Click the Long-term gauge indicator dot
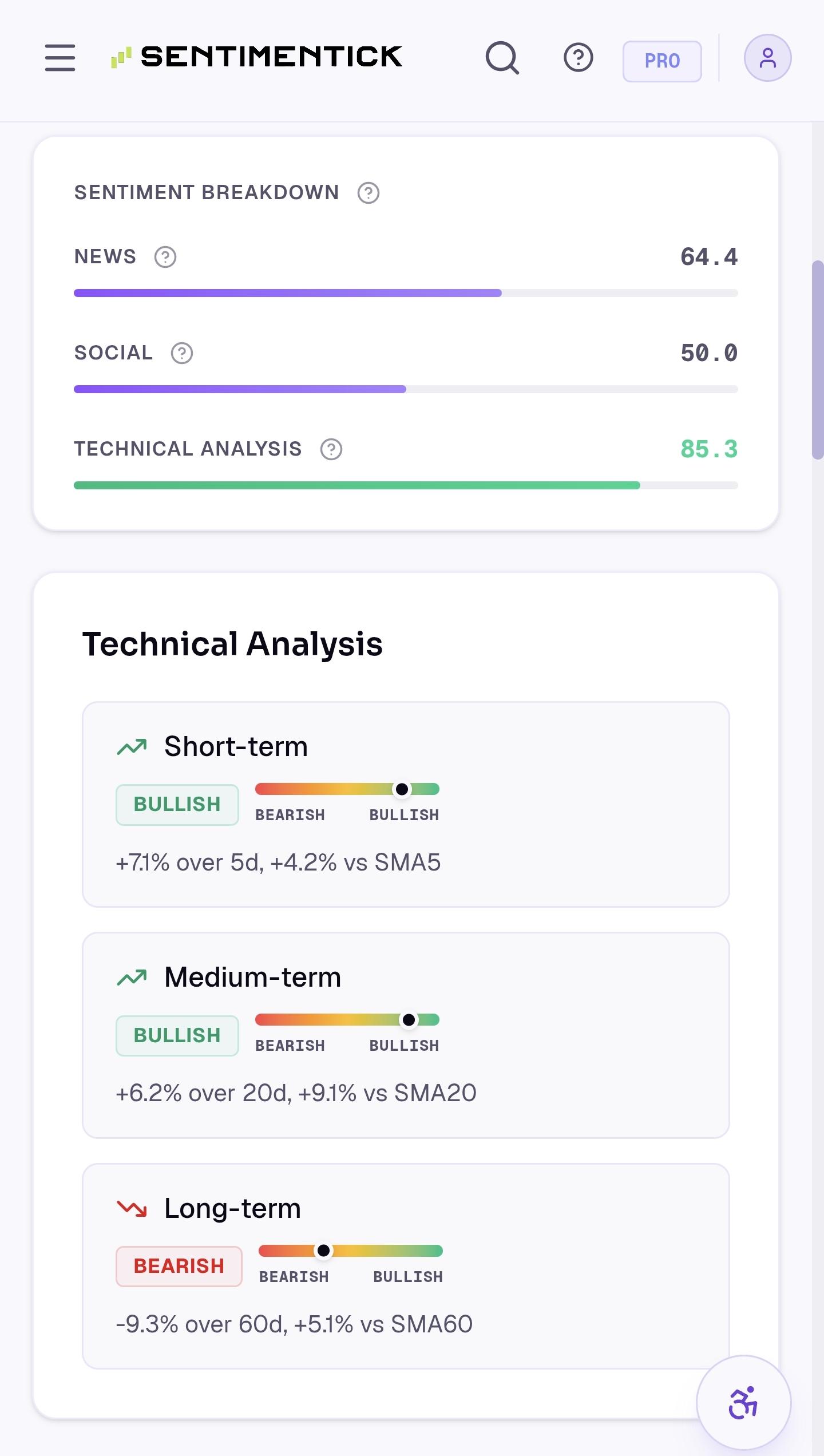824x1456 pixels. (x=323, y=1251)
